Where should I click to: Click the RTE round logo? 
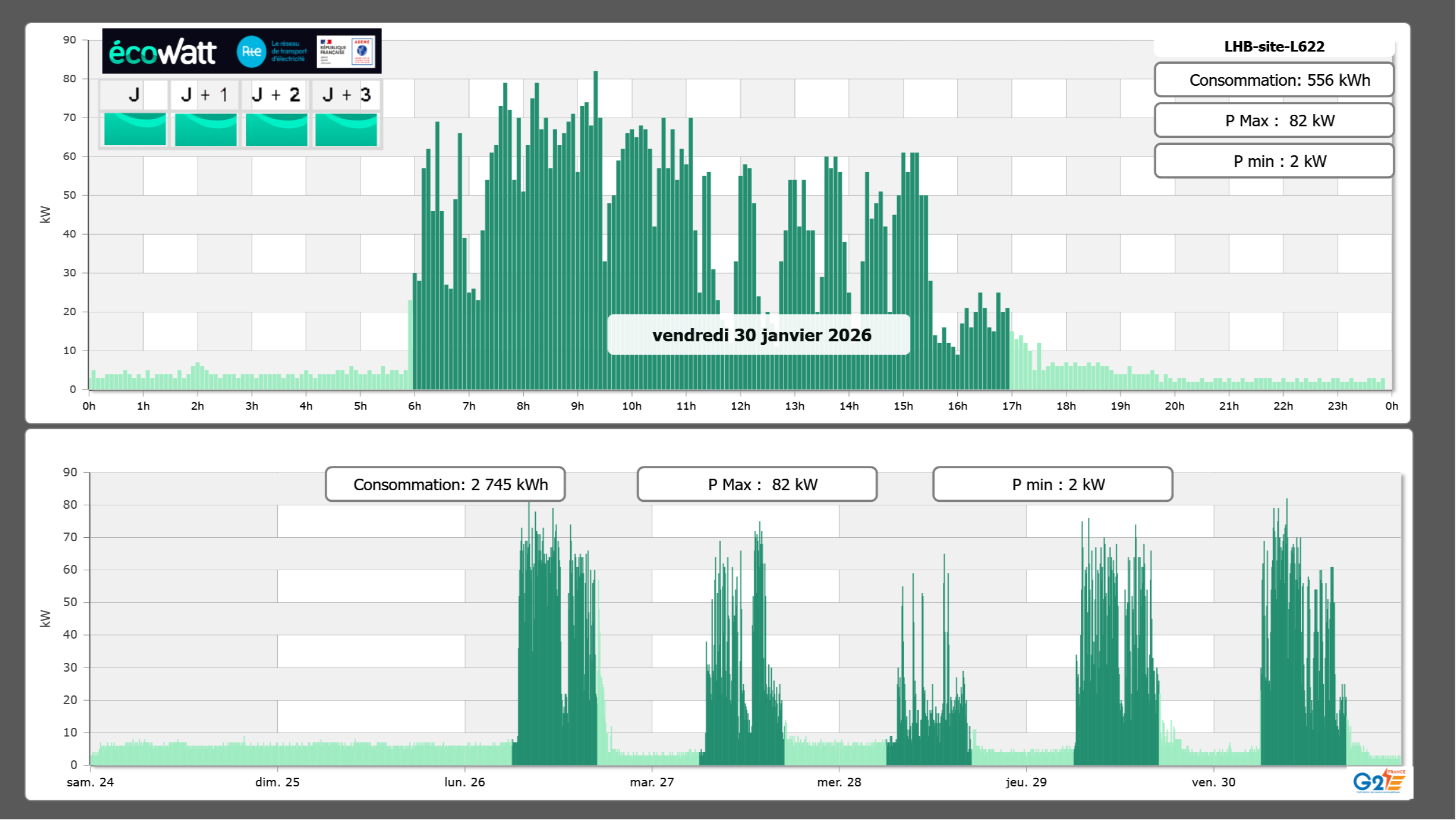pyautogui.click(x=251, y=52)
